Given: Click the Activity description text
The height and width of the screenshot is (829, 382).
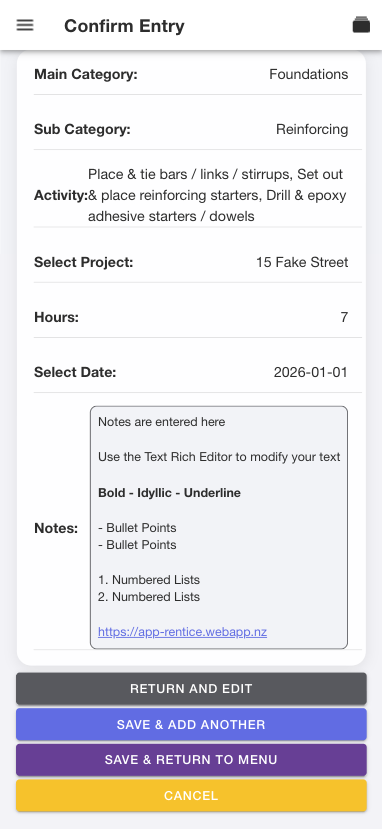Looking at the screenshot, I should click(217, 195).
